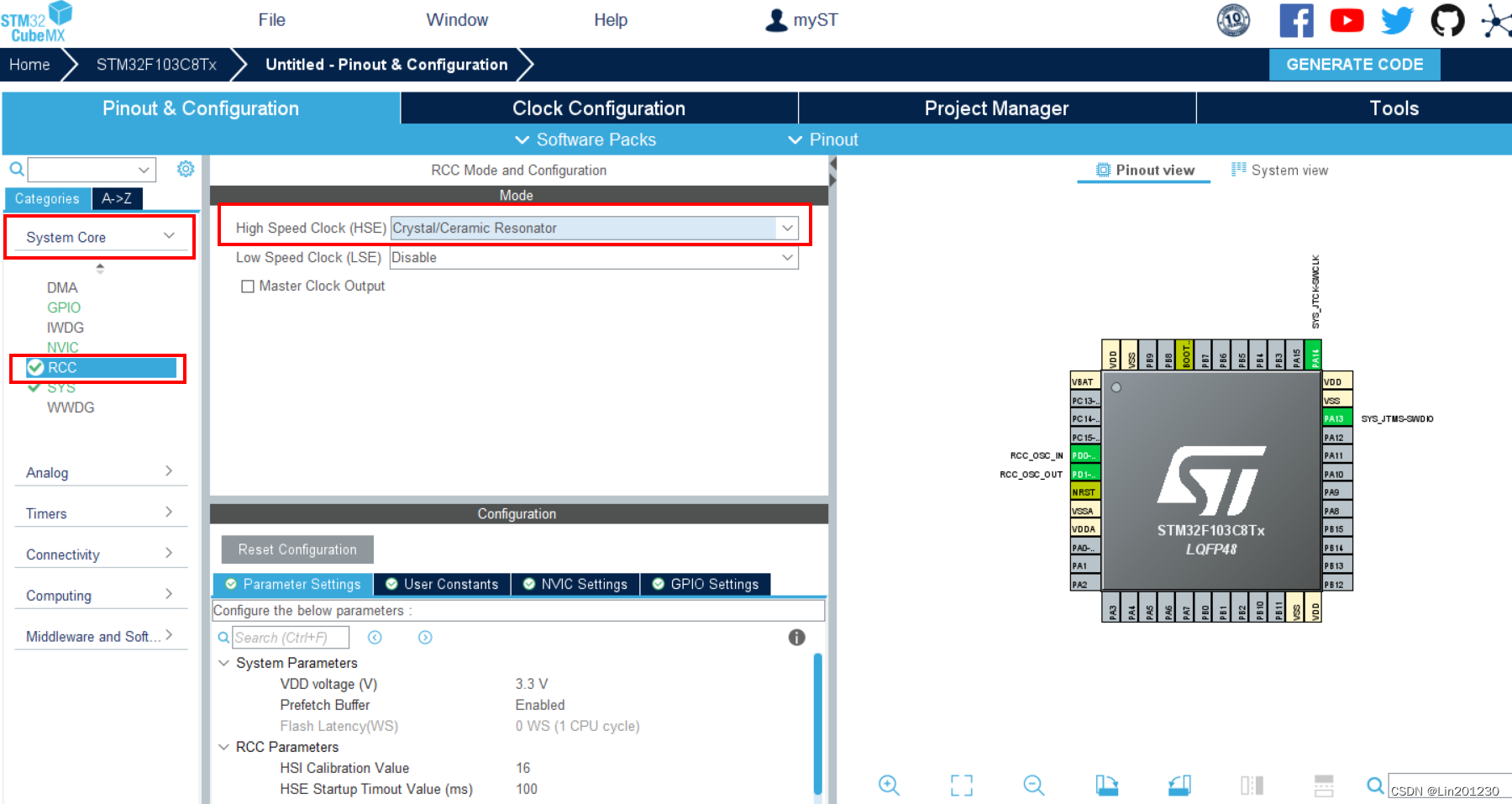Viewport: 1512px width, 804px height.
Task: Open Software Packs dropdown
Action: point(585,139)
